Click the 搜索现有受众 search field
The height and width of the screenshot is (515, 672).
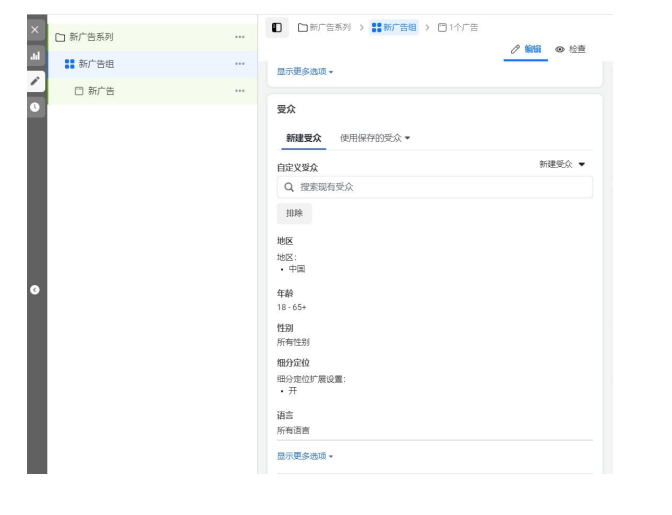pos(434,187)
